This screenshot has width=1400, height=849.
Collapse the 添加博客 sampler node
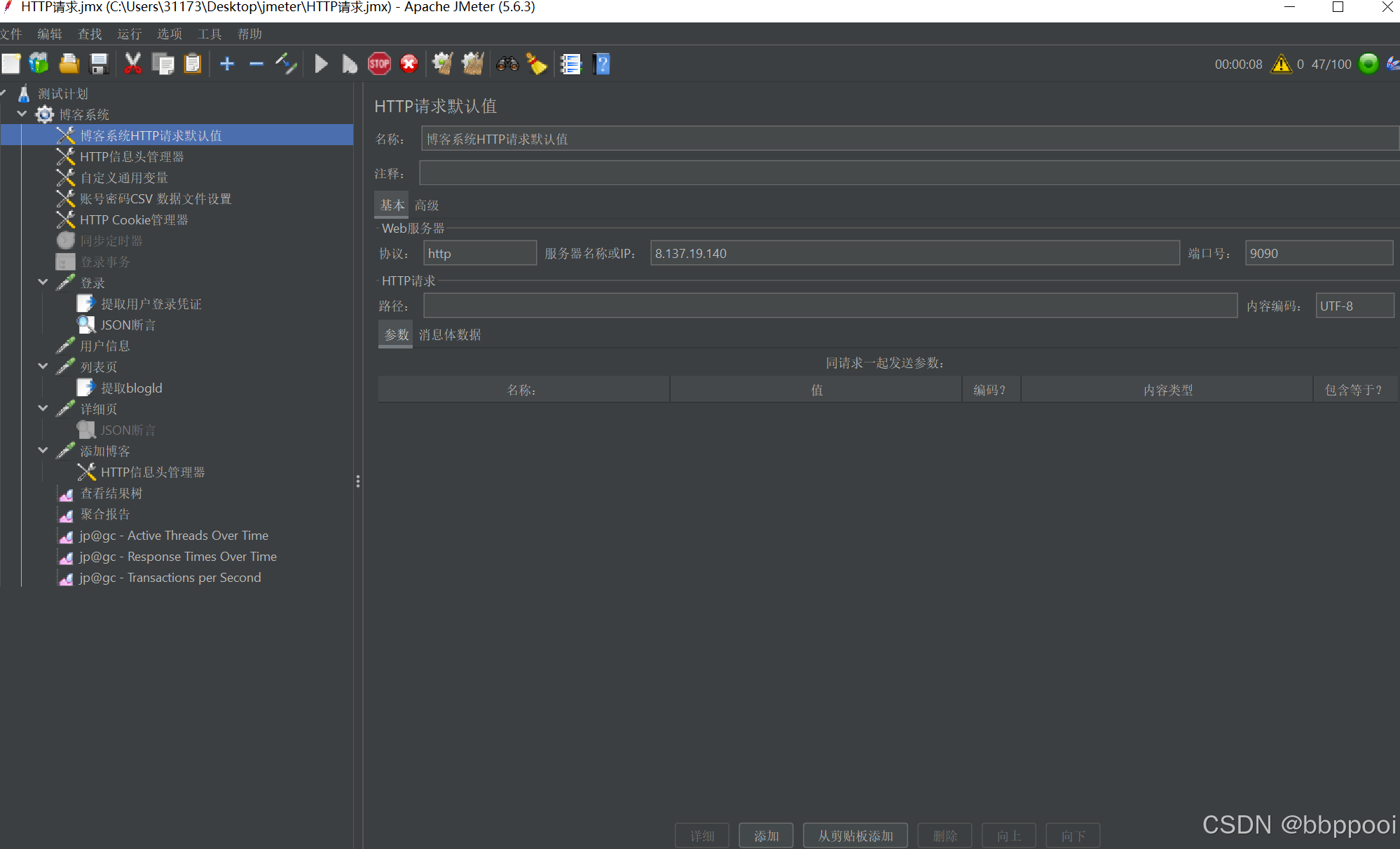tap(43, 450)
